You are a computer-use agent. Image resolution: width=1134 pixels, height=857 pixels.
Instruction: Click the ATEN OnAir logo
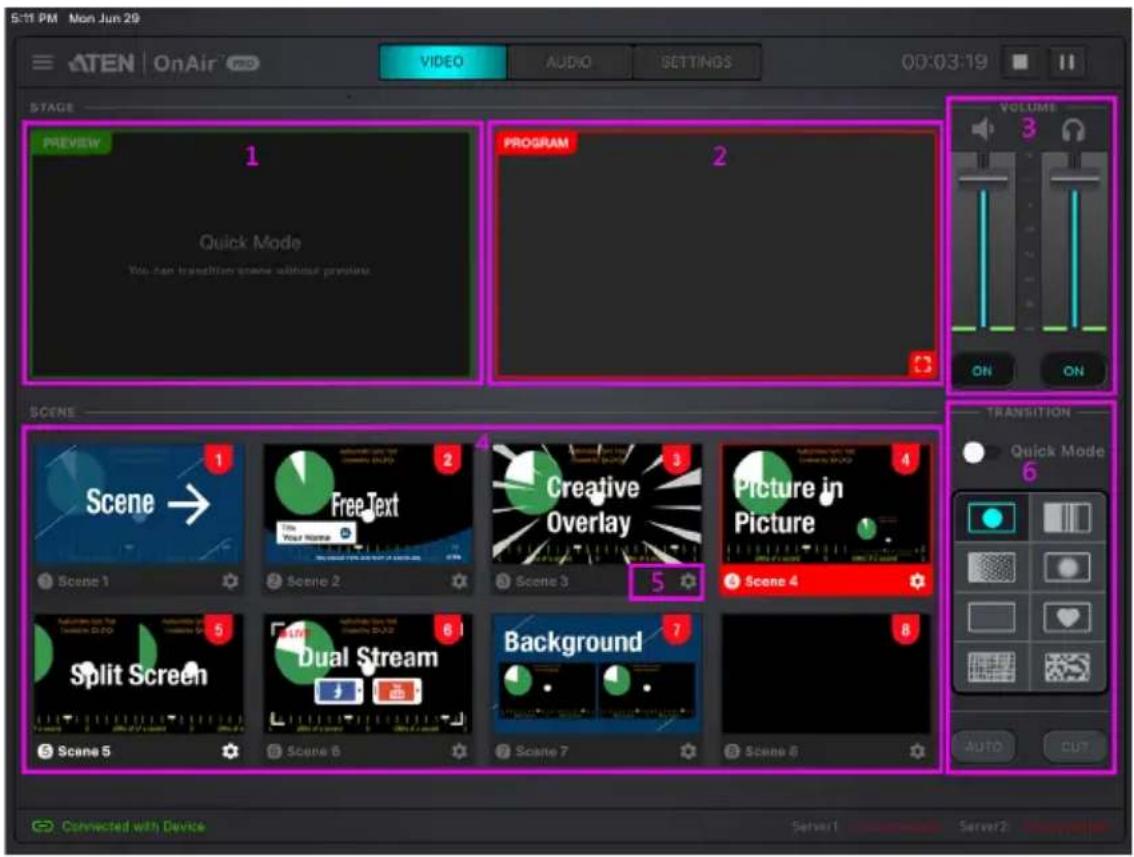(163, 64)
